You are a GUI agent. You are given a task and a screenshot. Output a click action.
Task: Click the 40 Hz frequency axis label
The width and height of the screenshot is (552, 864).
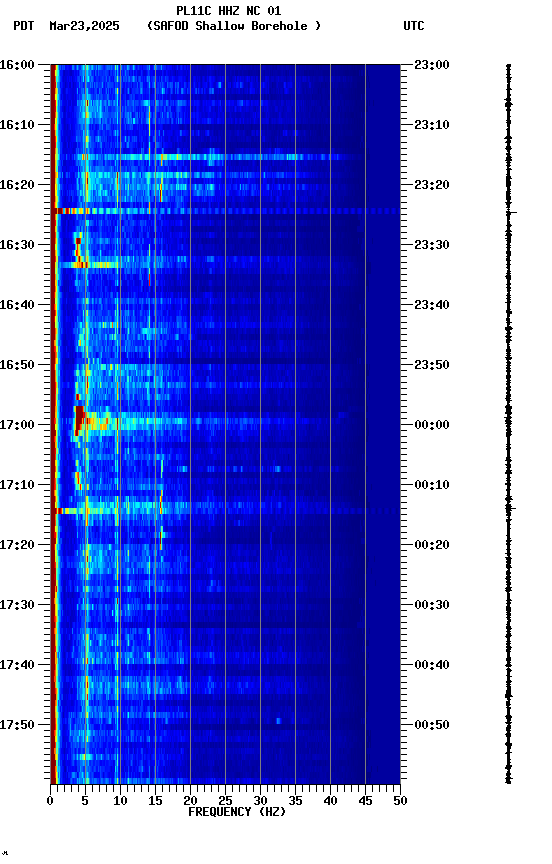click(331, 801)
